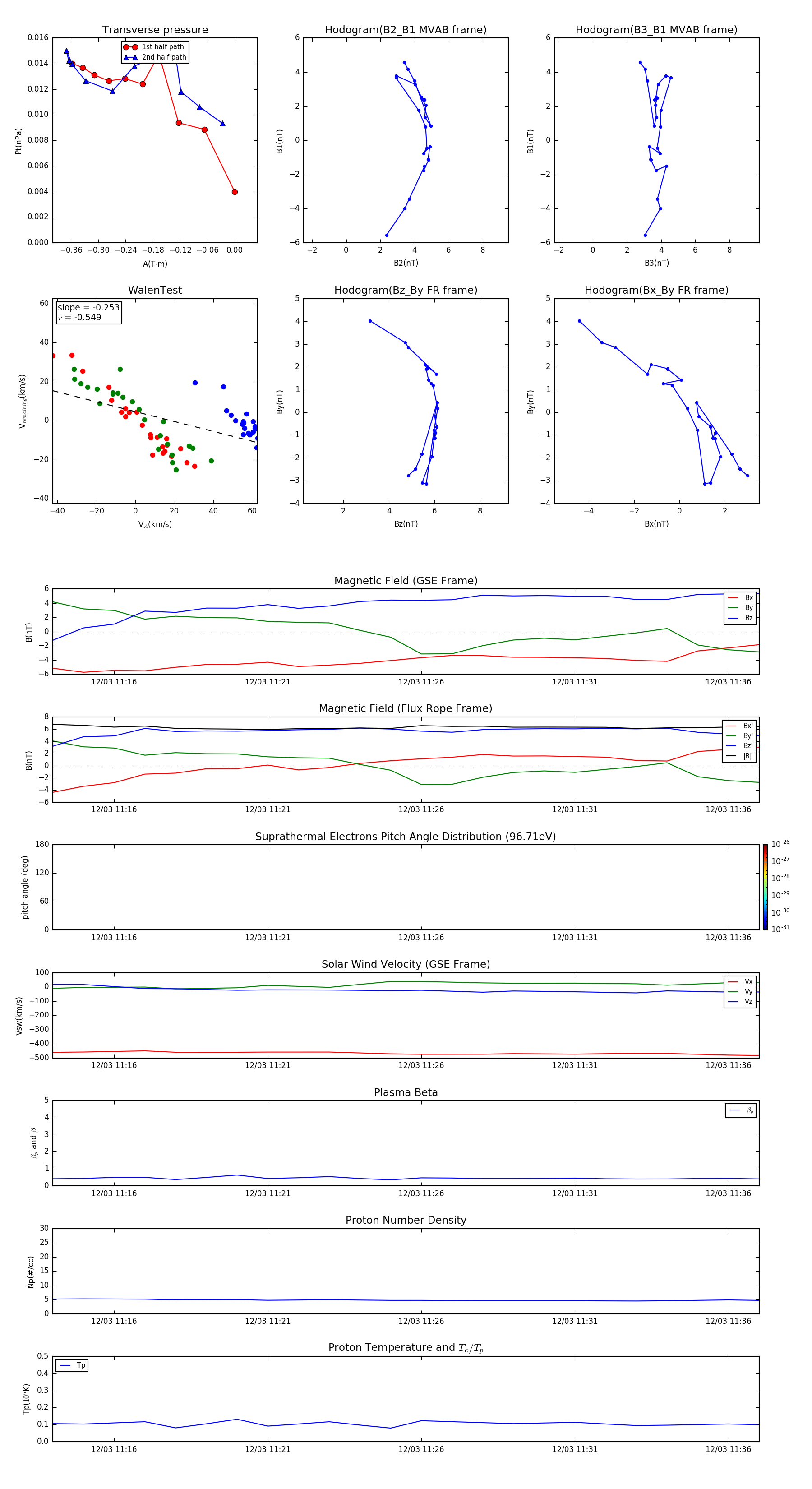Click the 'A(T·m)' x-axis label
The image size is (812, 1489).
pos(155,264)
